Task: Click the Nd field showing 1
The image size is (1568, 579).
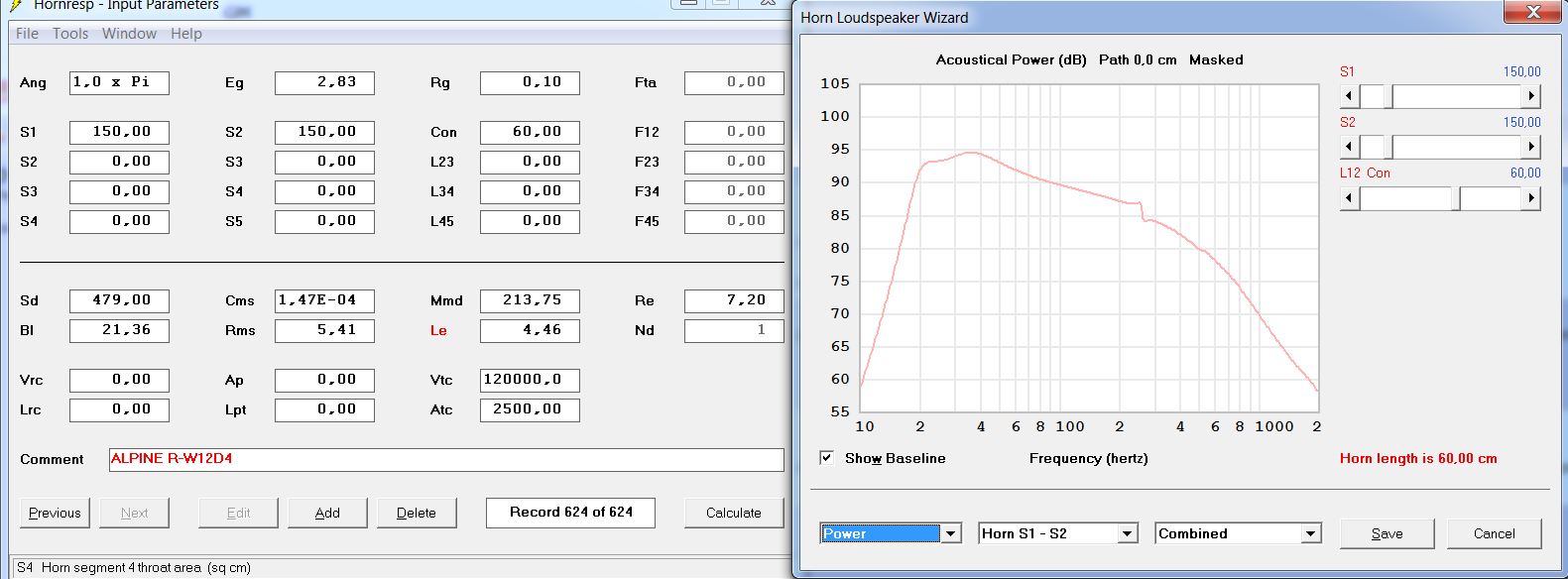Action: (x=734, y=330)
